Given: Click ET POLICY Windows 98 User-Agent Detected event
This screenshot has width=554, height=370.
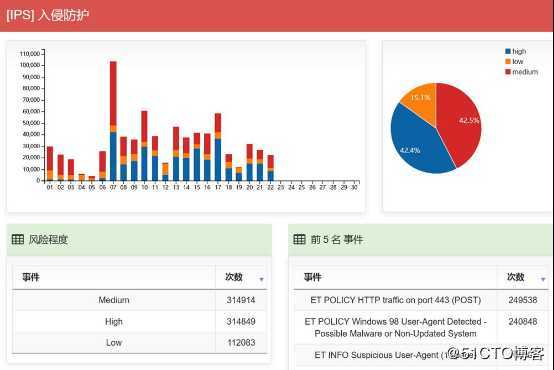Looking at the screenshot, I should coord(395,327).
